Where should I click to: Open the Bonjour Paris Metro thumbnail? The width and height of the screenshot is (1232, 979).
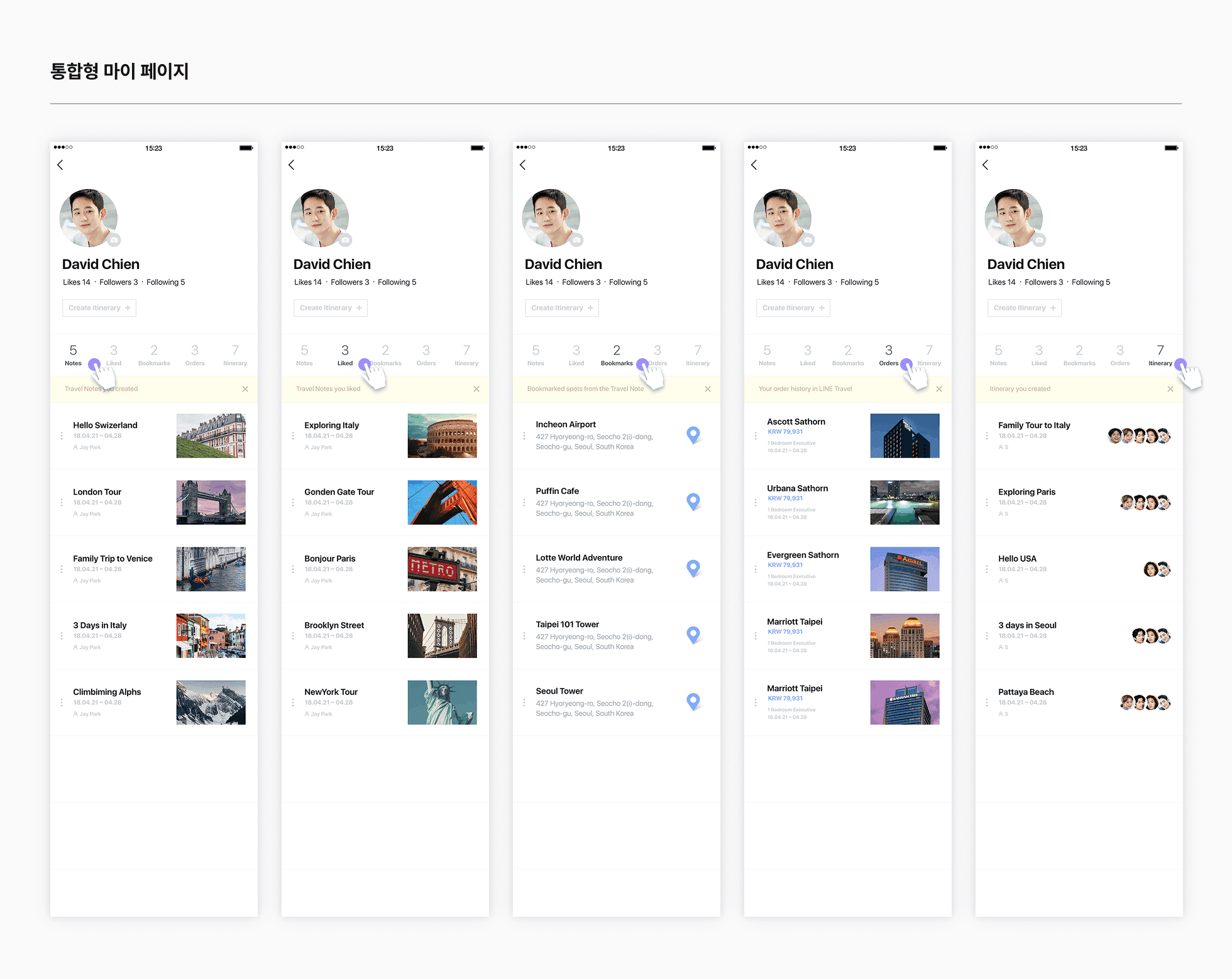point(442,569)
